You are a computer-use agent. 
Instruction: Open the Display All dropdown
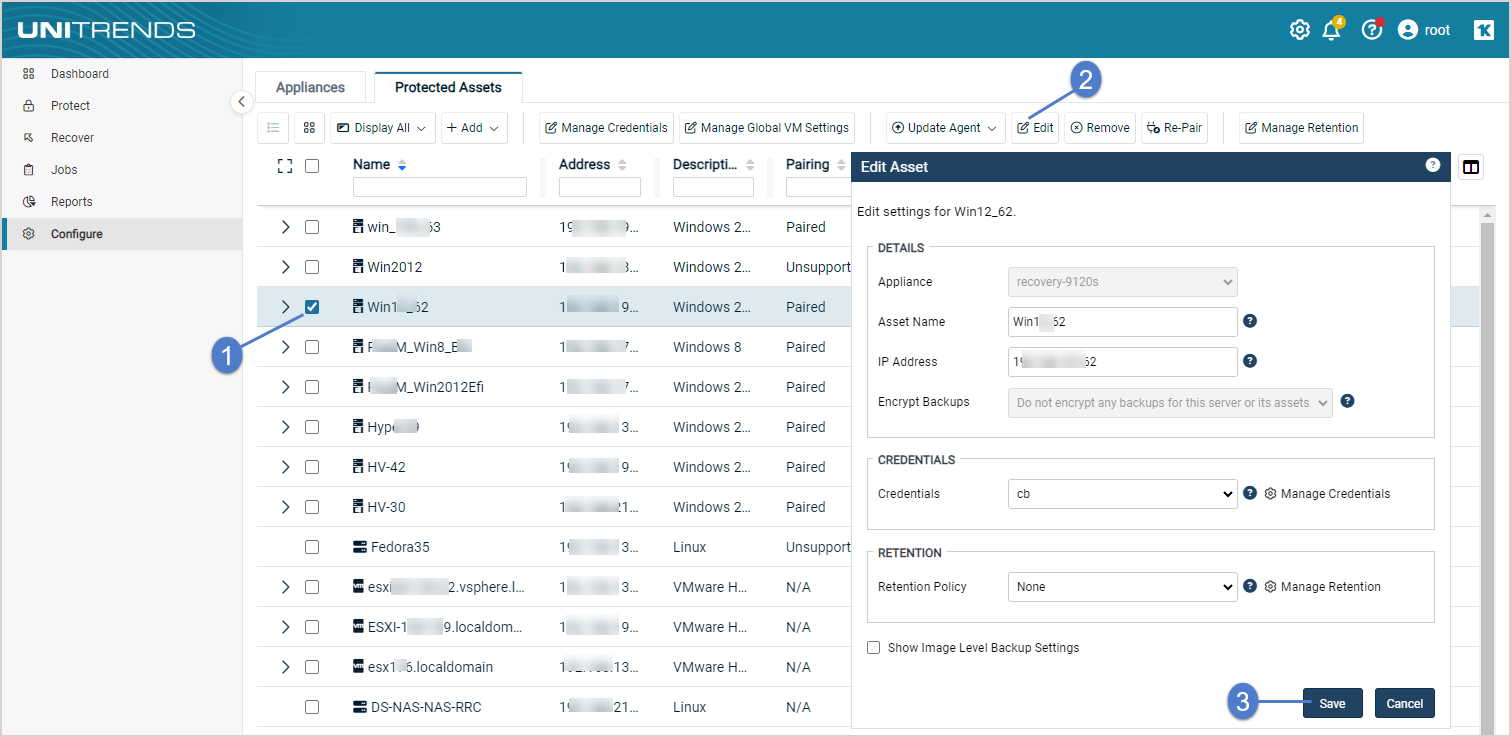pos(383,128)
